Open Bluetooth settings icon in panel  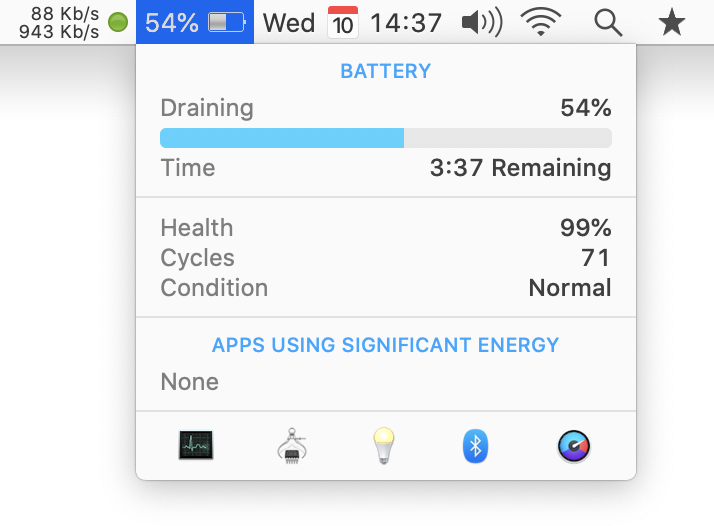475,446
